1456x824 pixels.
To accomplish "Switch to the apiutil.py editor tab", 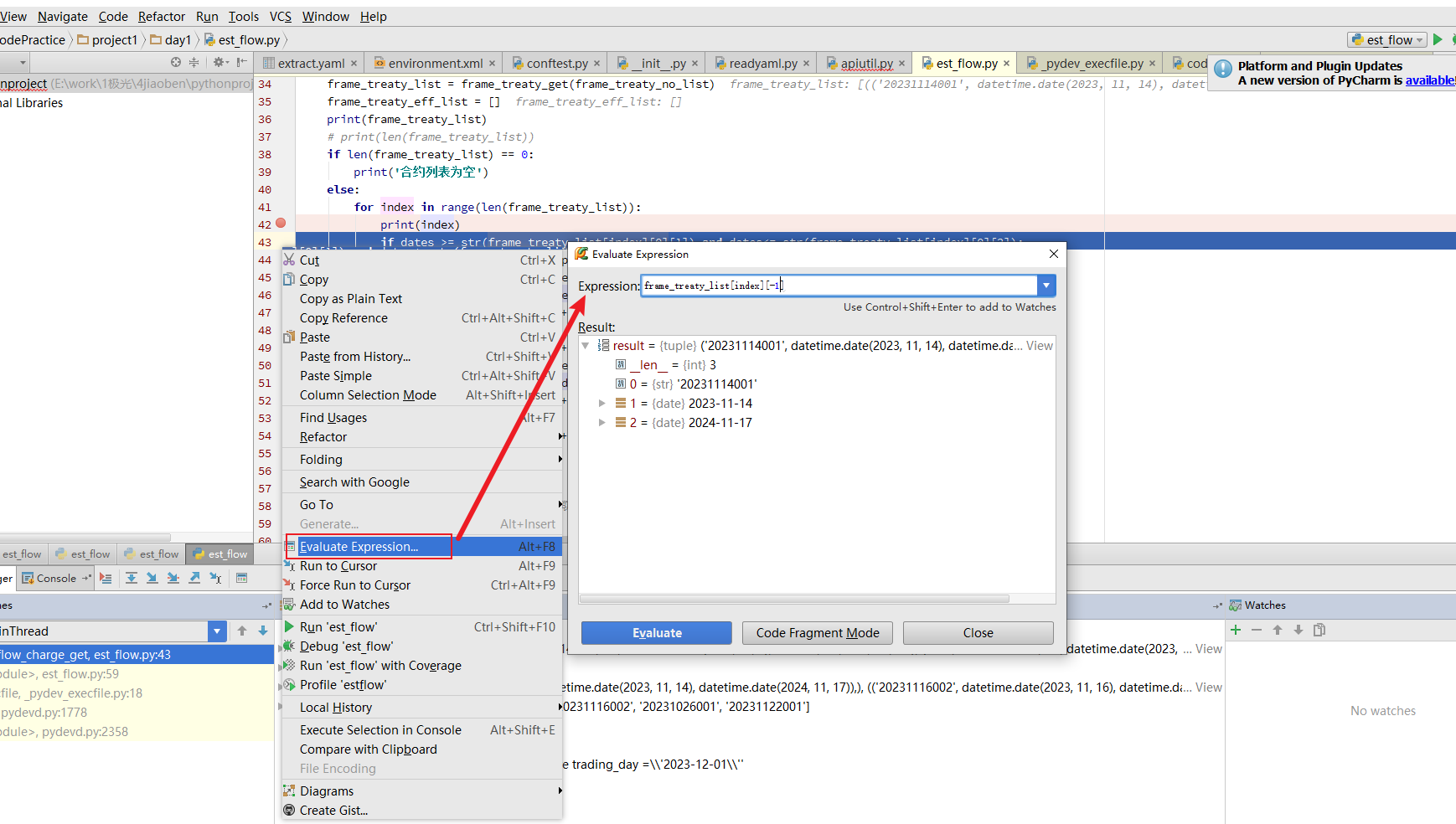I will (866, 64).
